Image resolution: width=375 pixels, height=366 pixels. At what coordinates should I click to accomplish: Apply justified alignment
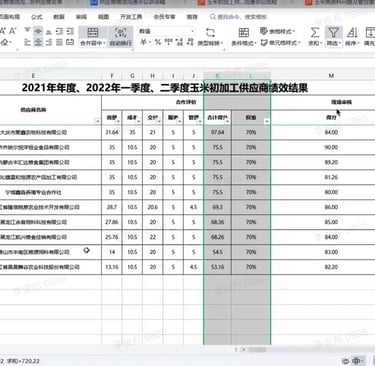click(x=59, y=42)
